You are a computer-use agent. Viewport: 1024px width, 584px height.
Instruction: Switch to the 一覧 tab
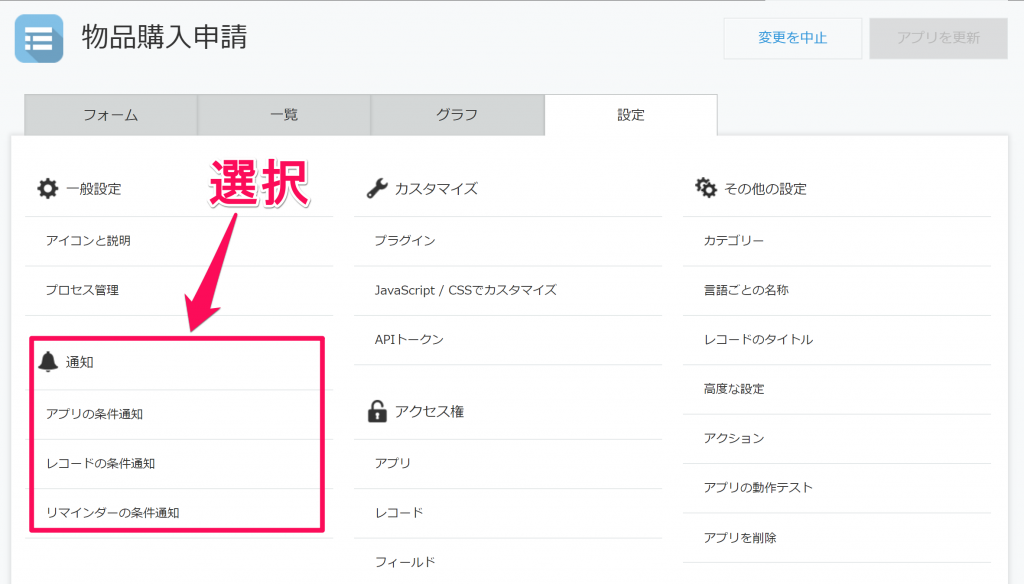[284, 115]
